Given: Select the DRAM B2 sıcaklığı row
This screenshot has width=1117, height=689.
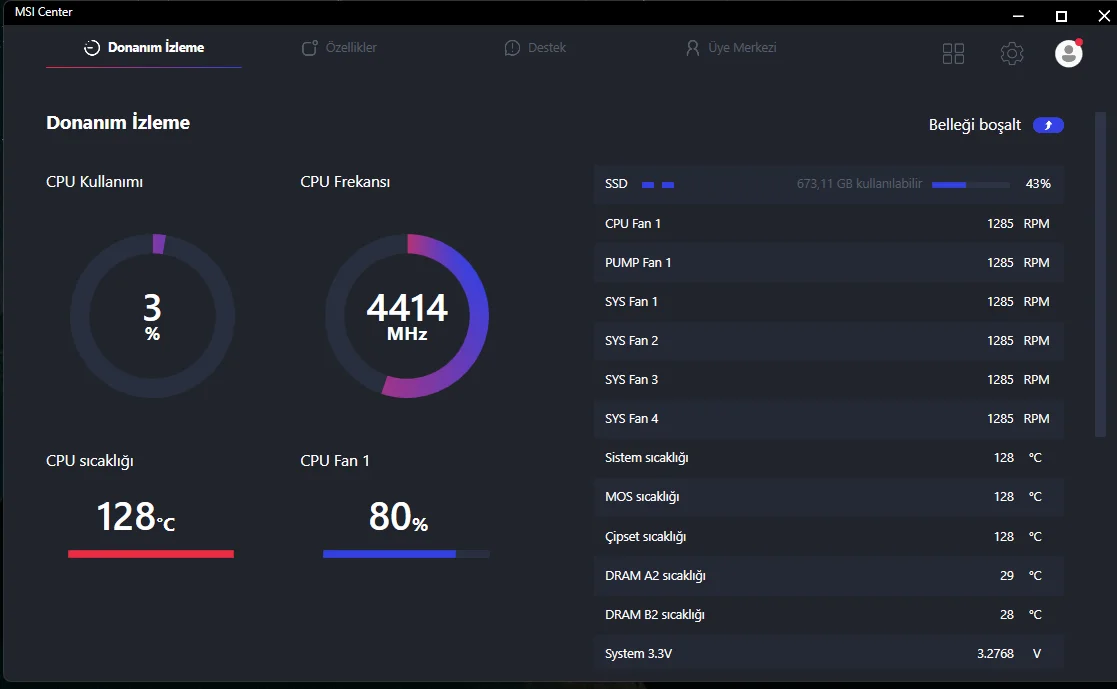Looking at the screenshot, I should tap(828, 615).
